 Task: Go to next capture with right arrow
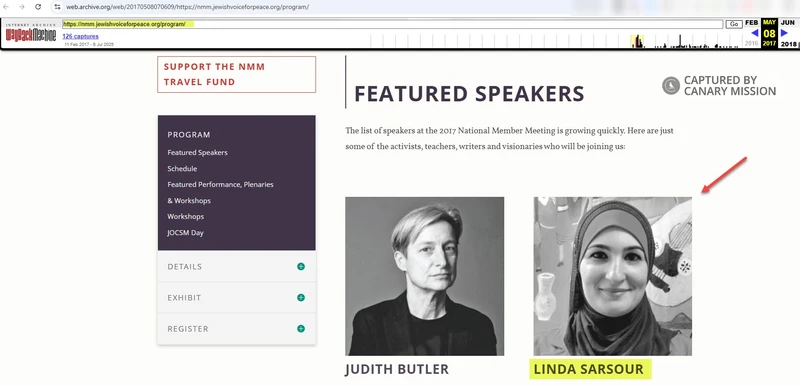pyautogui.click(x=784, y=33)
